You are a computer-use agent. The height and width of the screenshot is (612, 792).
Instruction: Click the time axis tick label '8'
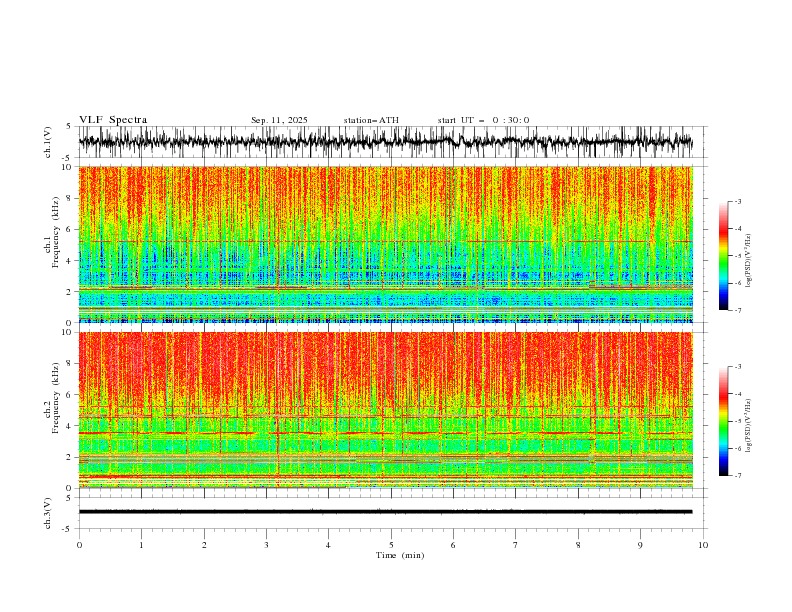coord(578,545)
